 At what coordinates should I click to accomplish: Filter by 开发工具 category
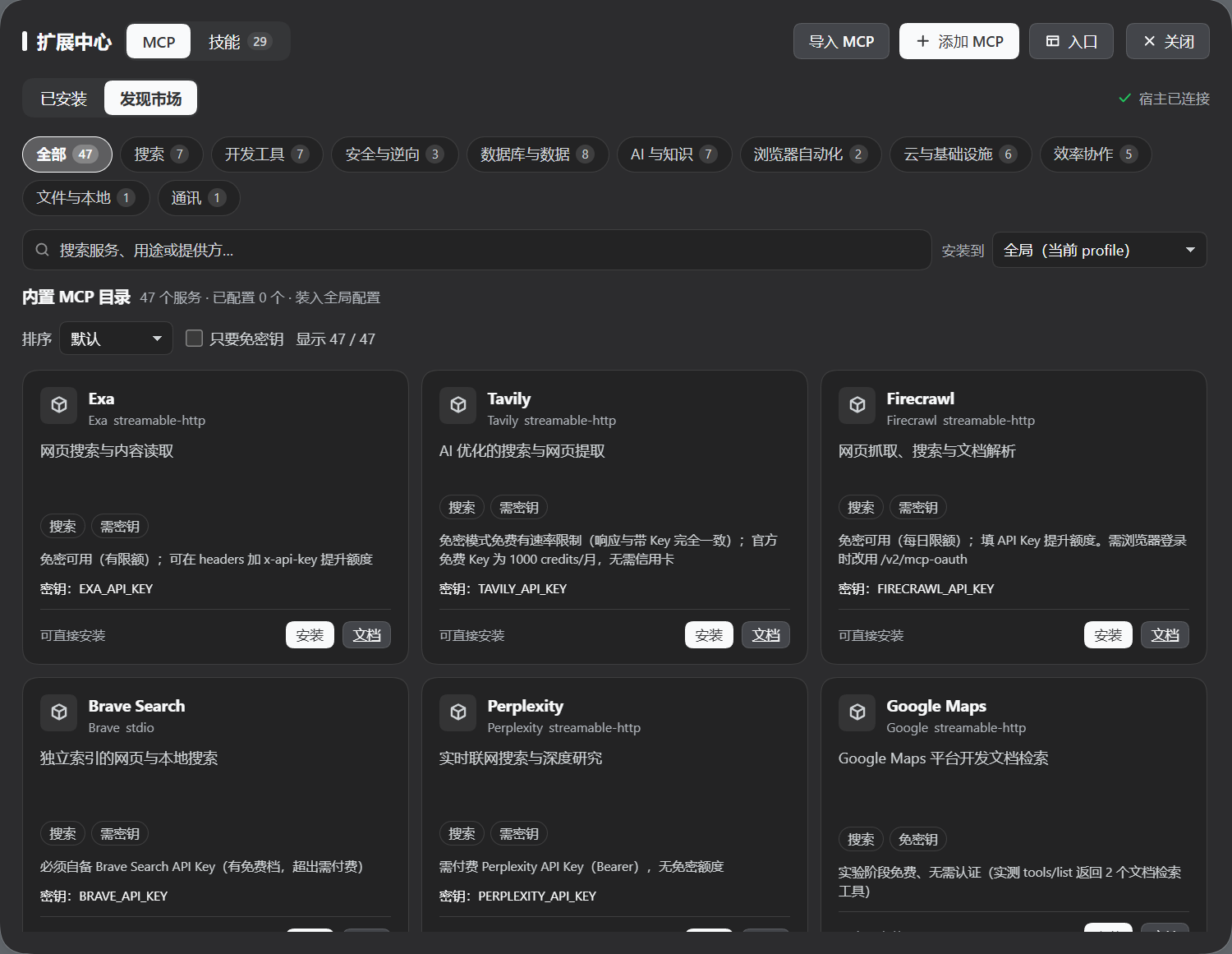[266, 154]
